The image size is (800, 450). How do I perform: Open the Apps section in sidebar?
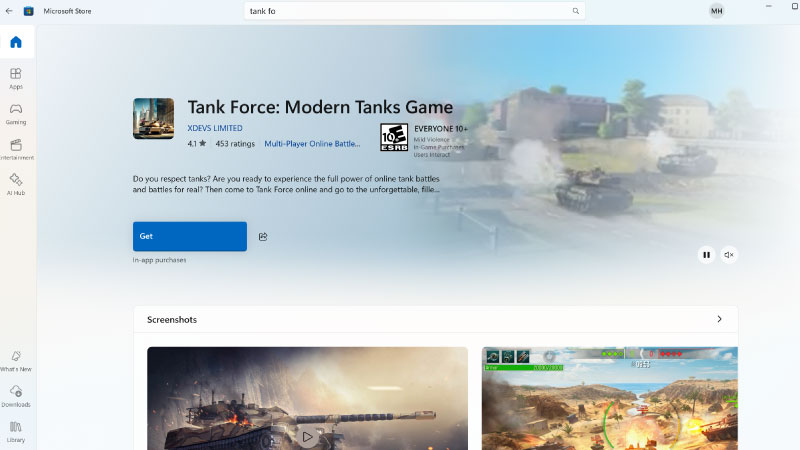pyautogui.click(x=16, y=79)
